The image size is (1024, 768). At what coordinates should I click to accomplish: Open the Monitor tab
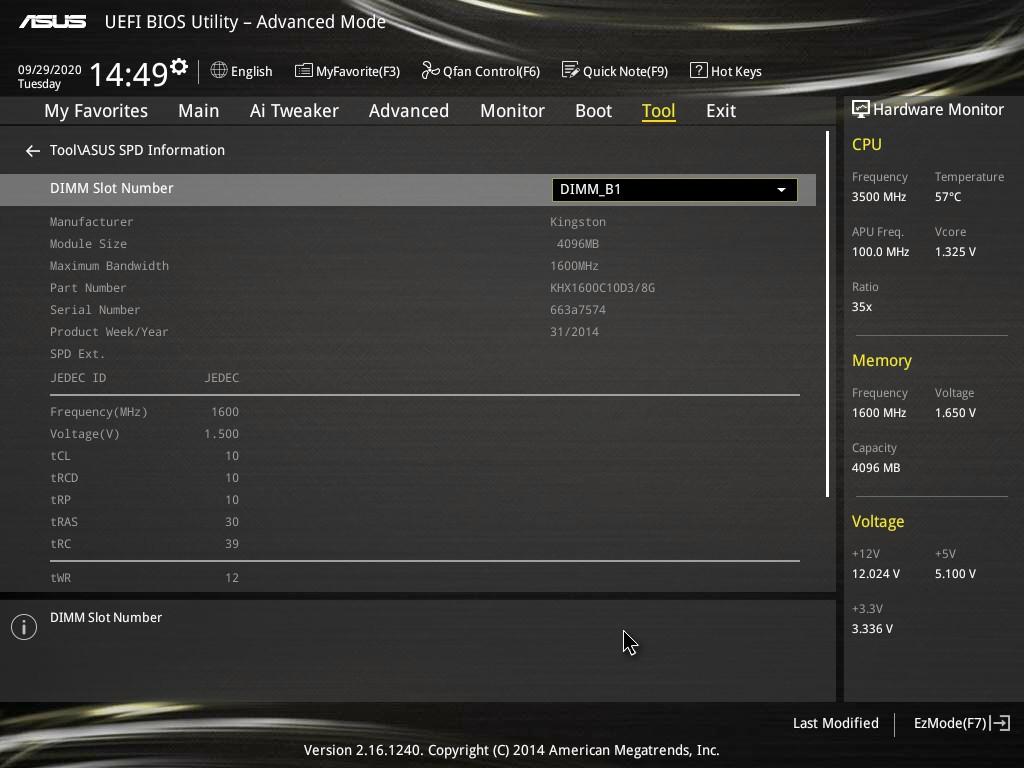512,111
